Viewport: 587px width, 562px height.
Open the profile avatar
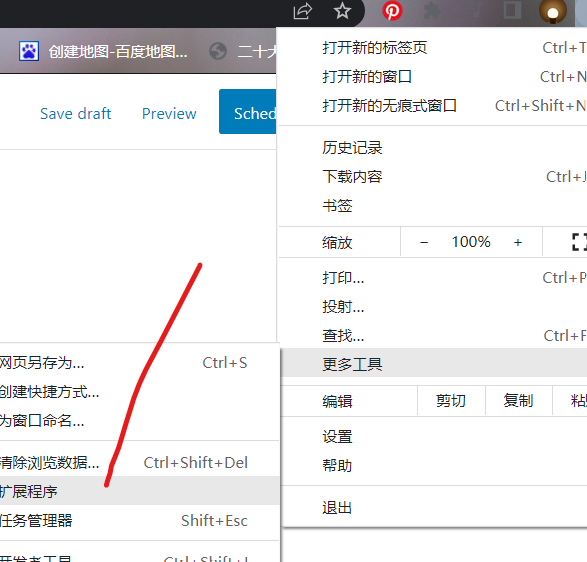coord(552,11)
